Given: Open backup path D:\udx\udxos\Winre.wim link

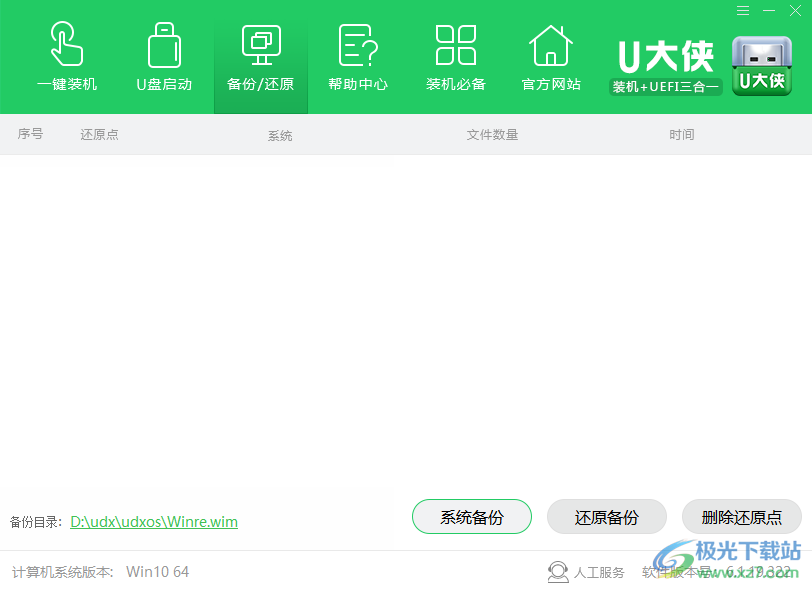Looking at the screenshot, I should point(154,522).
